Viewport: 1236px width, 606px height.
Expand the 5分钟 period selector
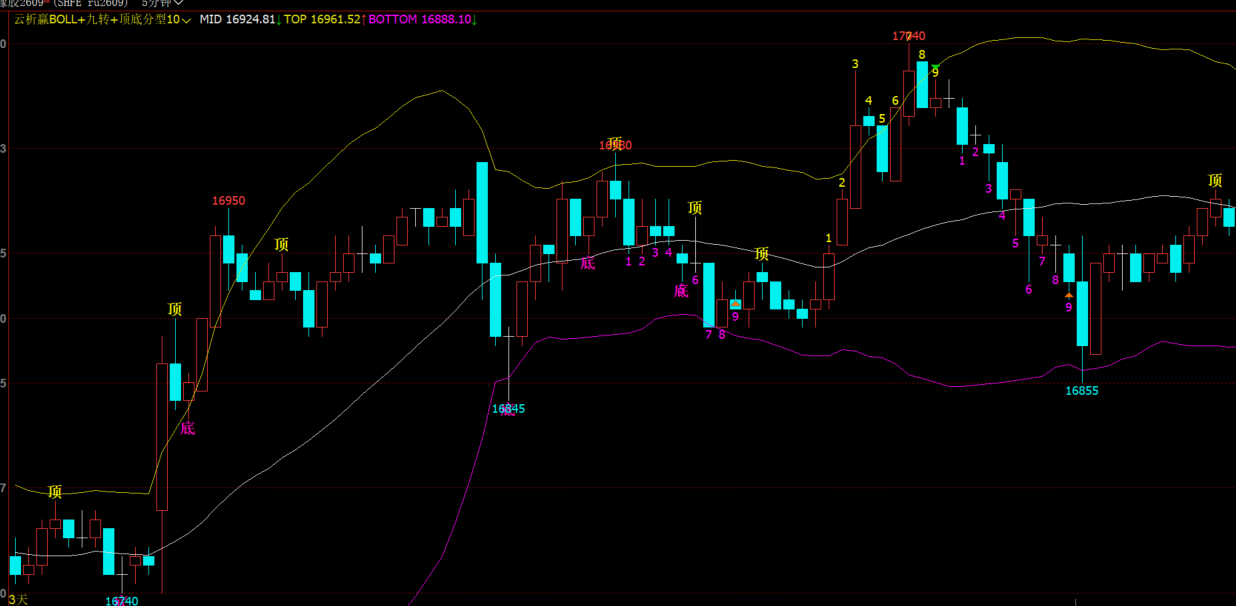(162, 3)
